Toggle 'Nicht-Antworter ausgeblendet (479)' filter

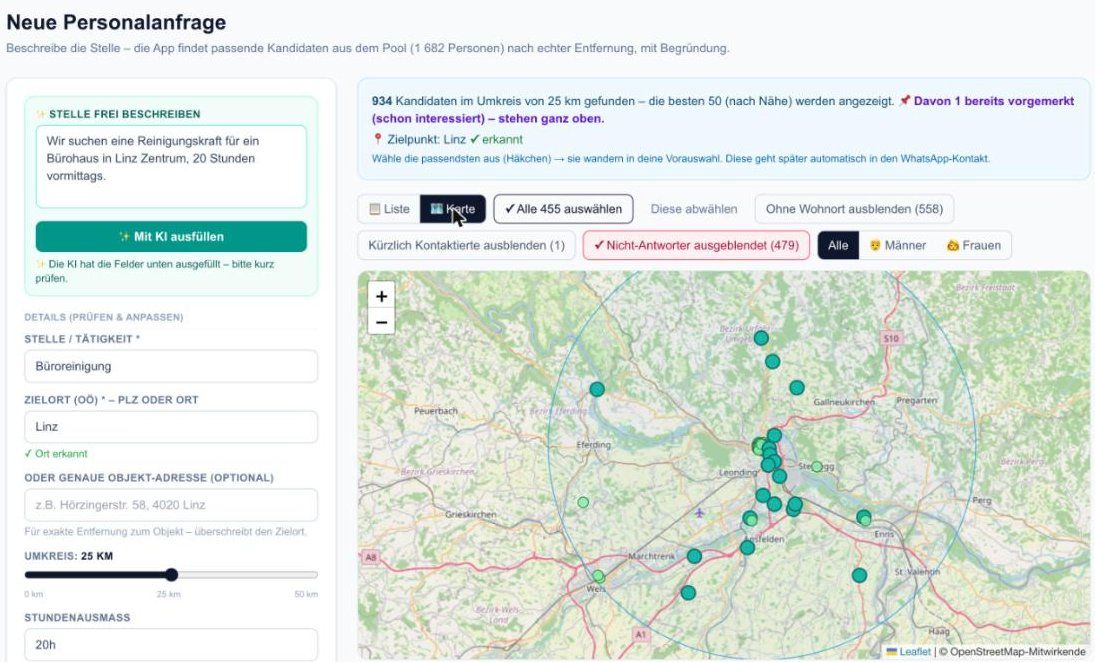point(696,245)
